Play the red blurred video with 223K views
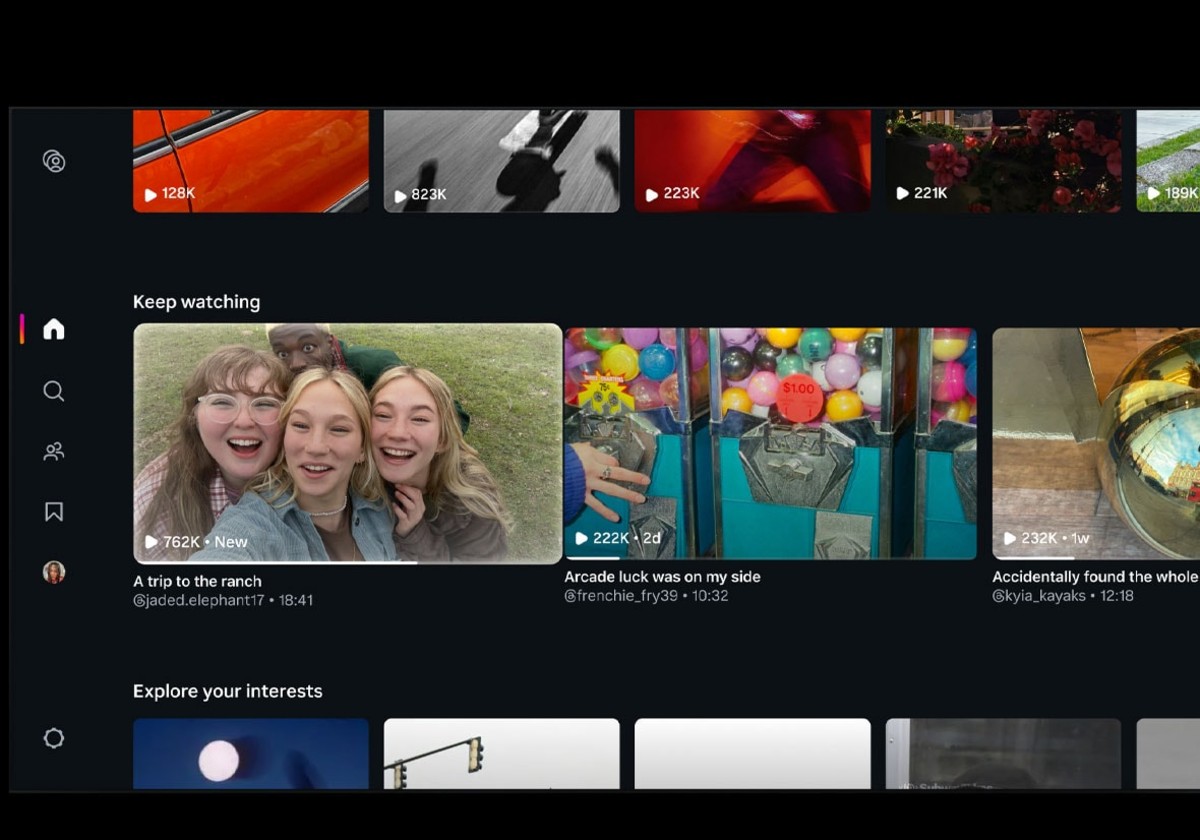This screenshot has height=840, width=1200. 753,161
